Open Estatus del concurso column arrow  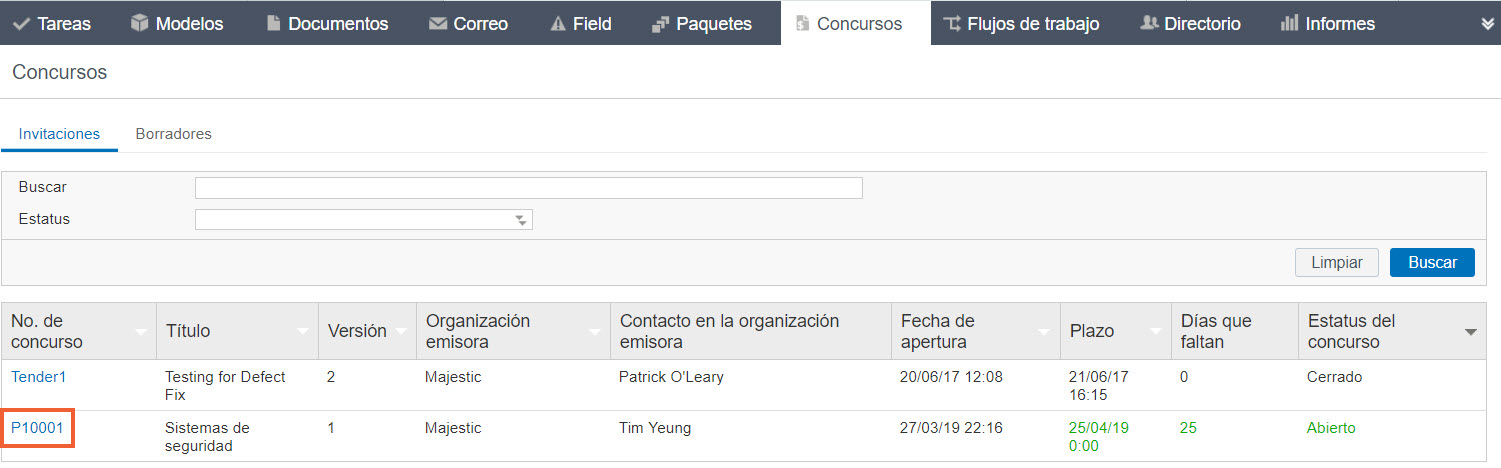pyautogui.click(x=1471, y=331)
